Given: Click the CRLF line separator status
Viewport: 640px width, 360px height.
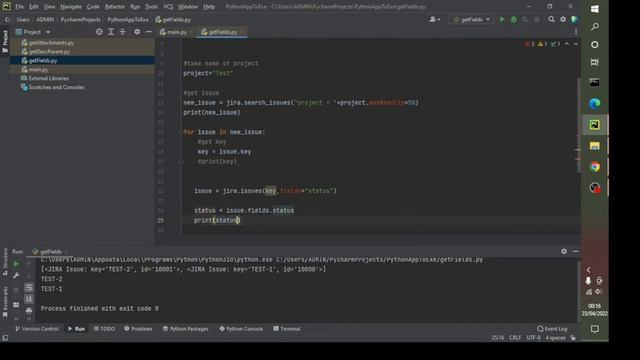Looking at the screenshot, I should coord(515,338).
